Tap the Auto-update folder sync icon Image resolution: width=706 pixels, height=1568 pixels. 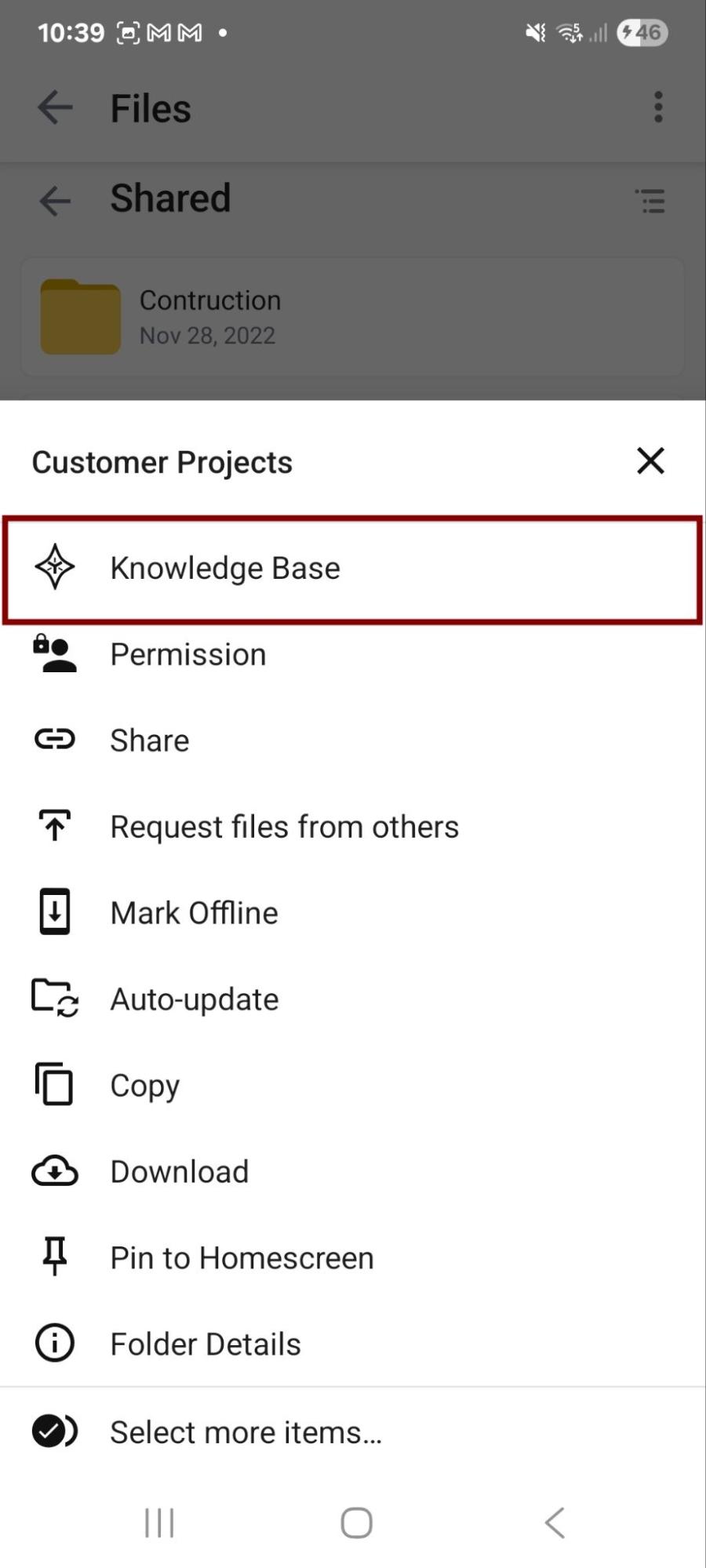coord(55,999)
